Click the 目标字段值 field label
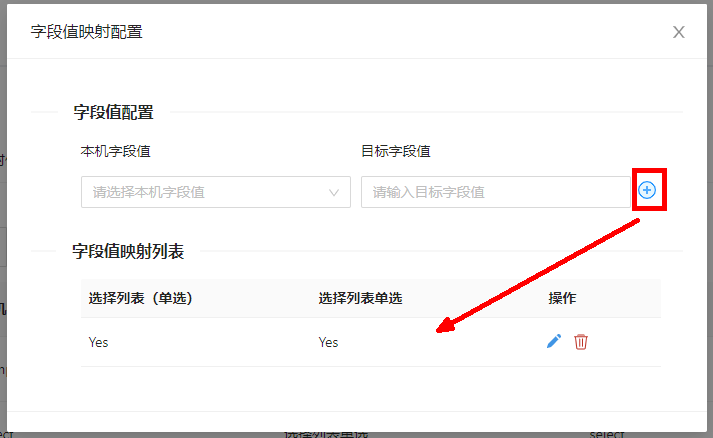 click(x=396, y=151)
